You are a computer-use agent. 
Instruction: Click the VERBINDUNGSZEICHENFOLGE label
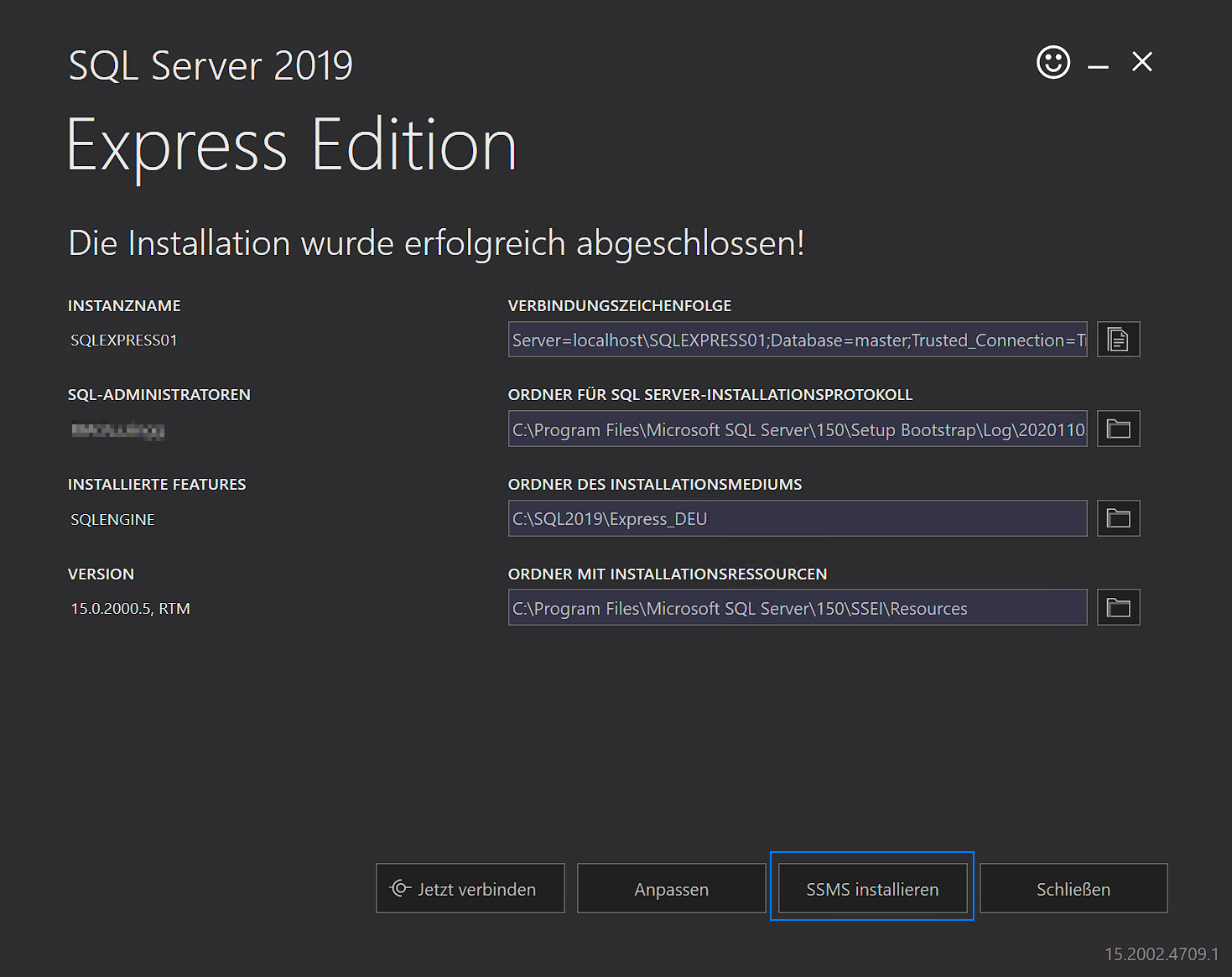coord(620,306)
